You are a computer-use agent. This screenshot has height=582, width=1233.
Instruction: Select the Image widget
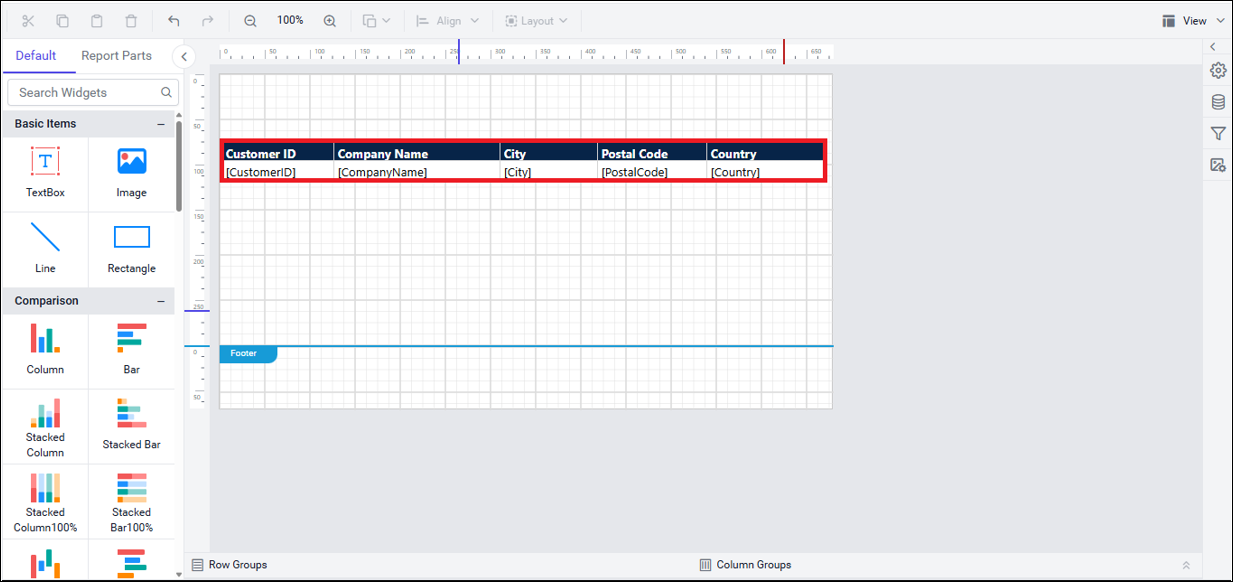point(131,172)
